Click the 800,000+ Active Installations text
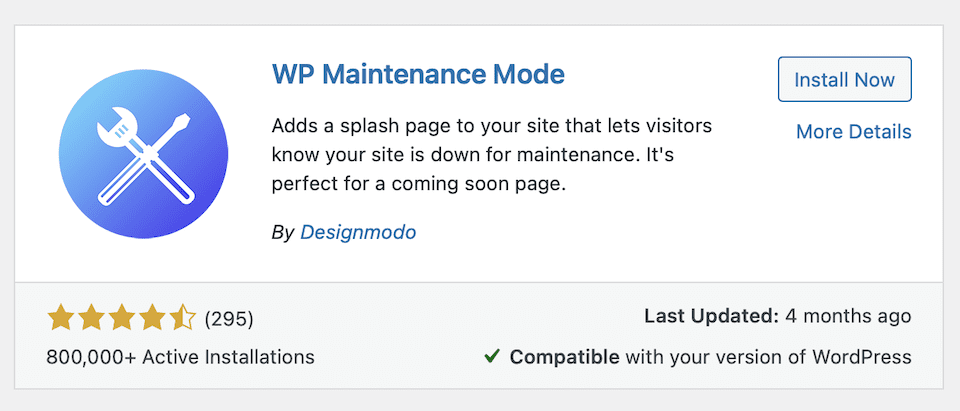960x411 pixels. [x=180, y=356]
